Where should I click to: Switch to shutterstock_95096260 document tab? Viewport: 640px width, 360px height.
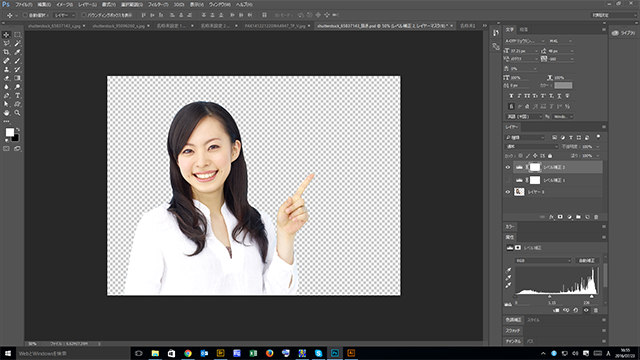tap(118, 26)
